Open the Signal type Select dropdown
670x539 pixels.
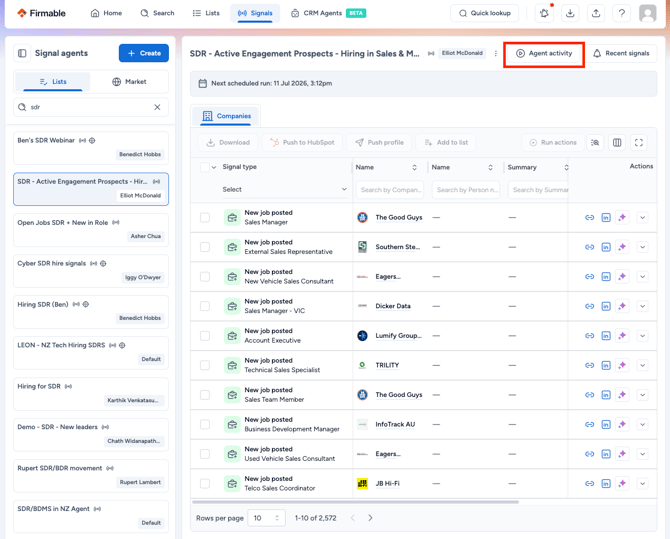[x=284, y=189]
